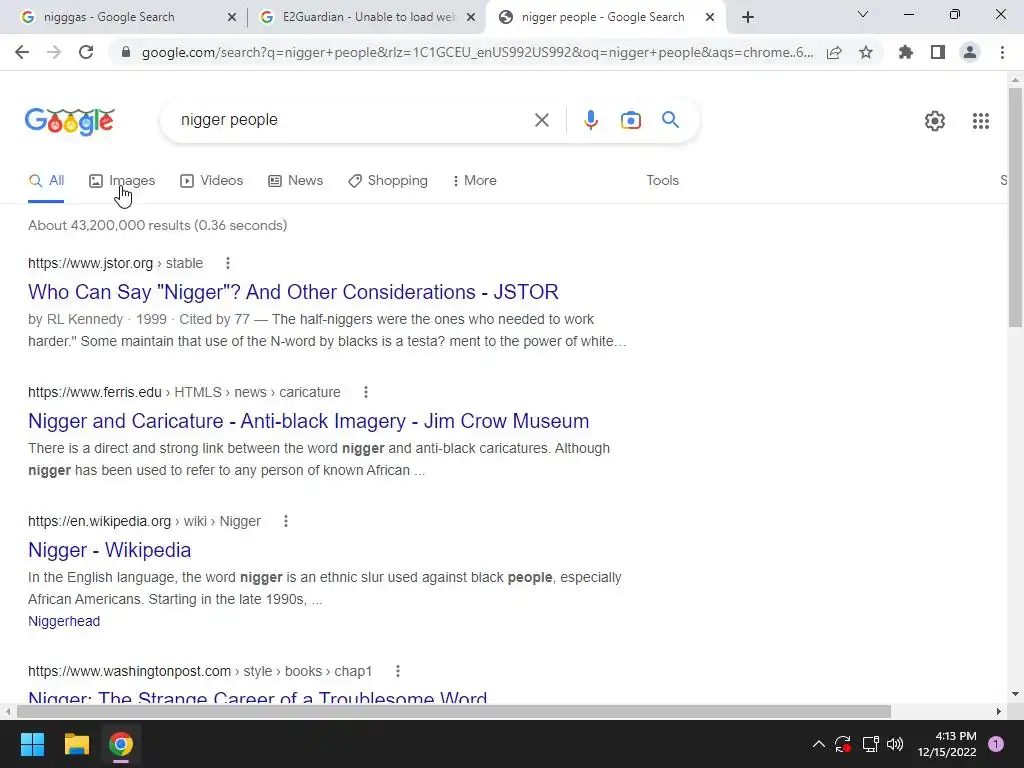Image resolution: width=1024 pixels, height=768 pixels.
Task: Open a new browser tab
Action: (x=748, y=17)
